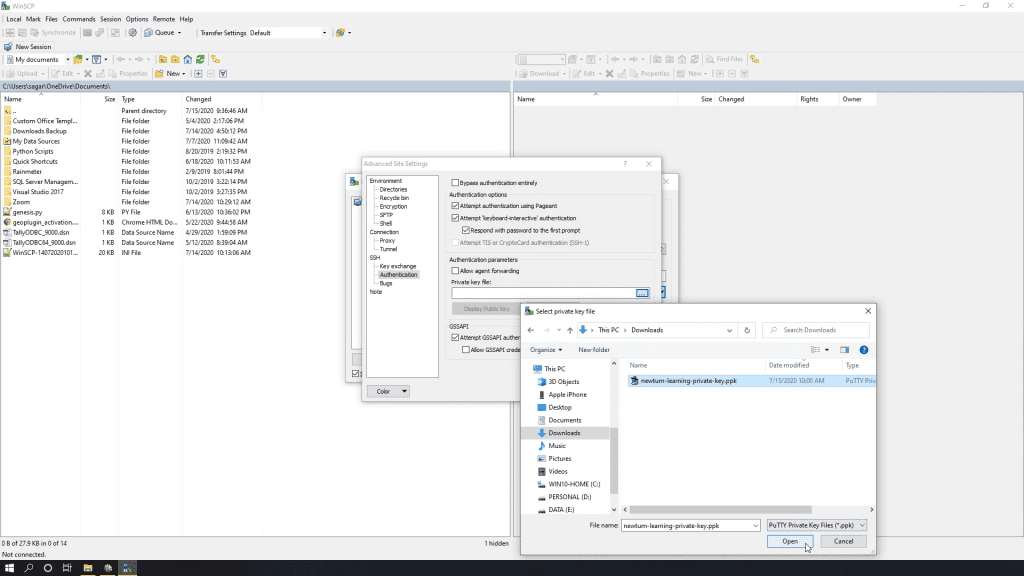Screen dimensions: 1024x576
Task: Browse for private key file button
Action: click(642, 293)
